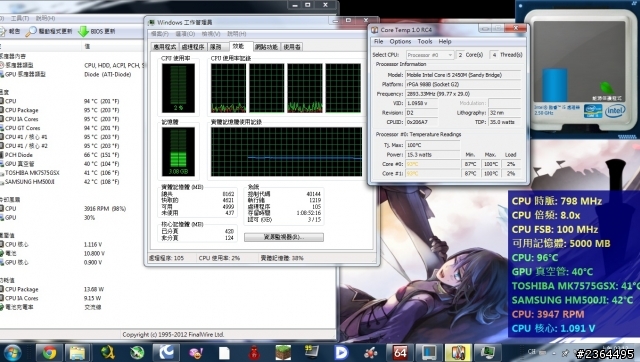Viewport: 640px width, 362px height.
Task: Click the 資源監視器 button
Action: (284, 237)
